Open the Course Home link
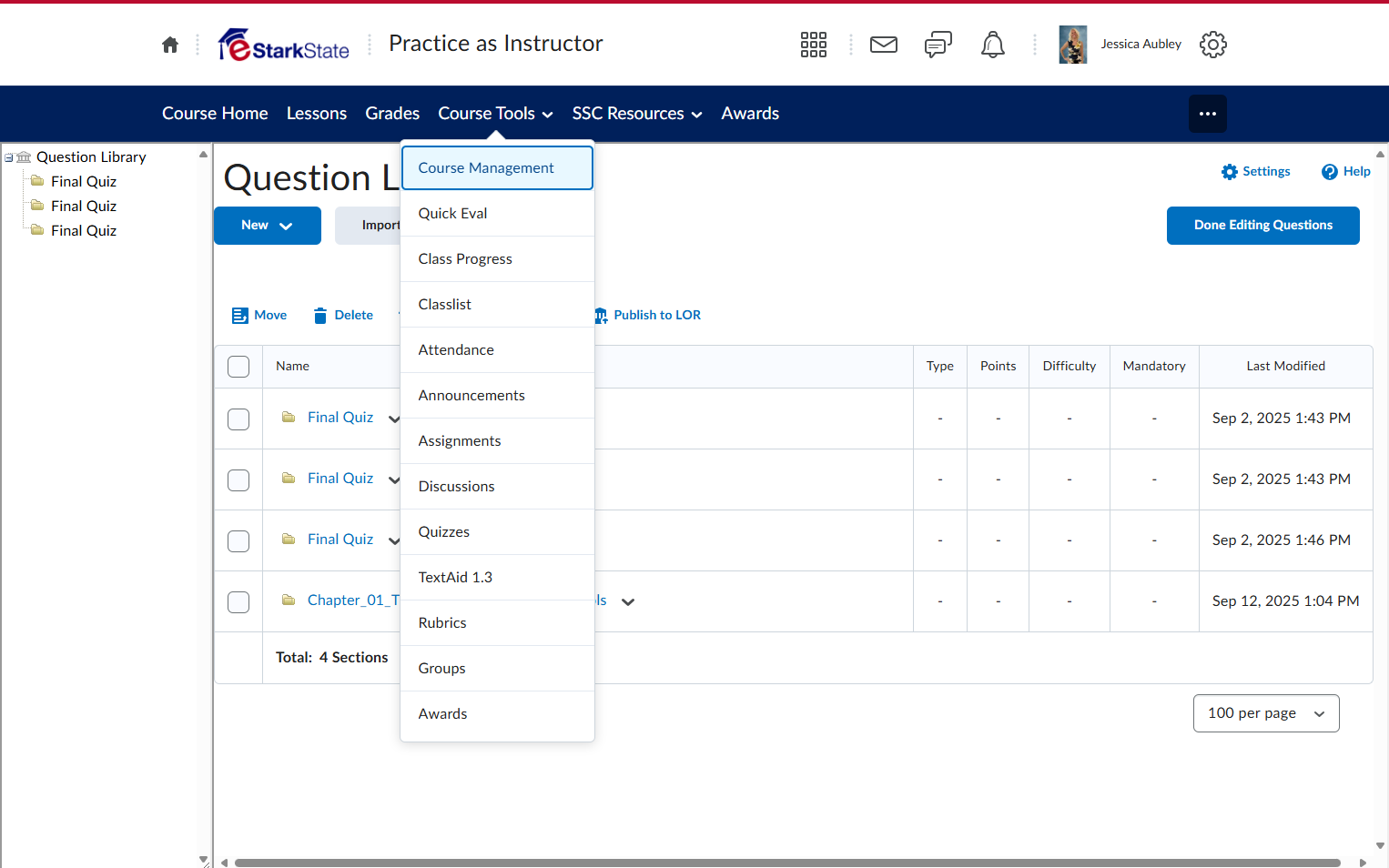 215,114
